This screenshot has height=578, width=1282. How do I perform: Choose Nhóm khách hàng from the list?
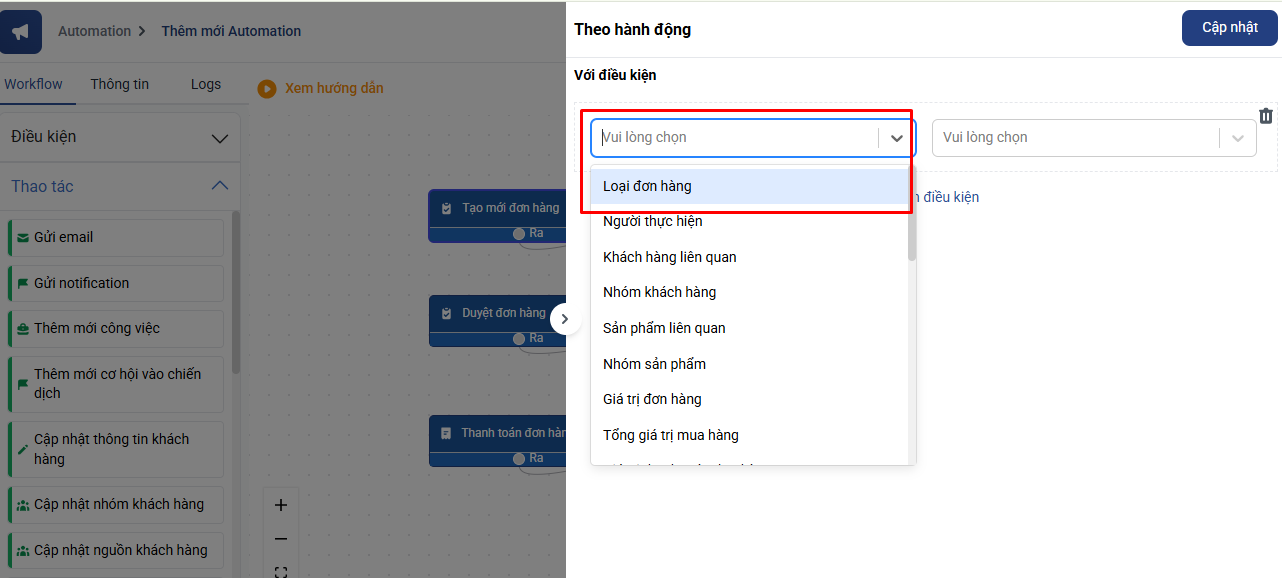coord(660,293)
